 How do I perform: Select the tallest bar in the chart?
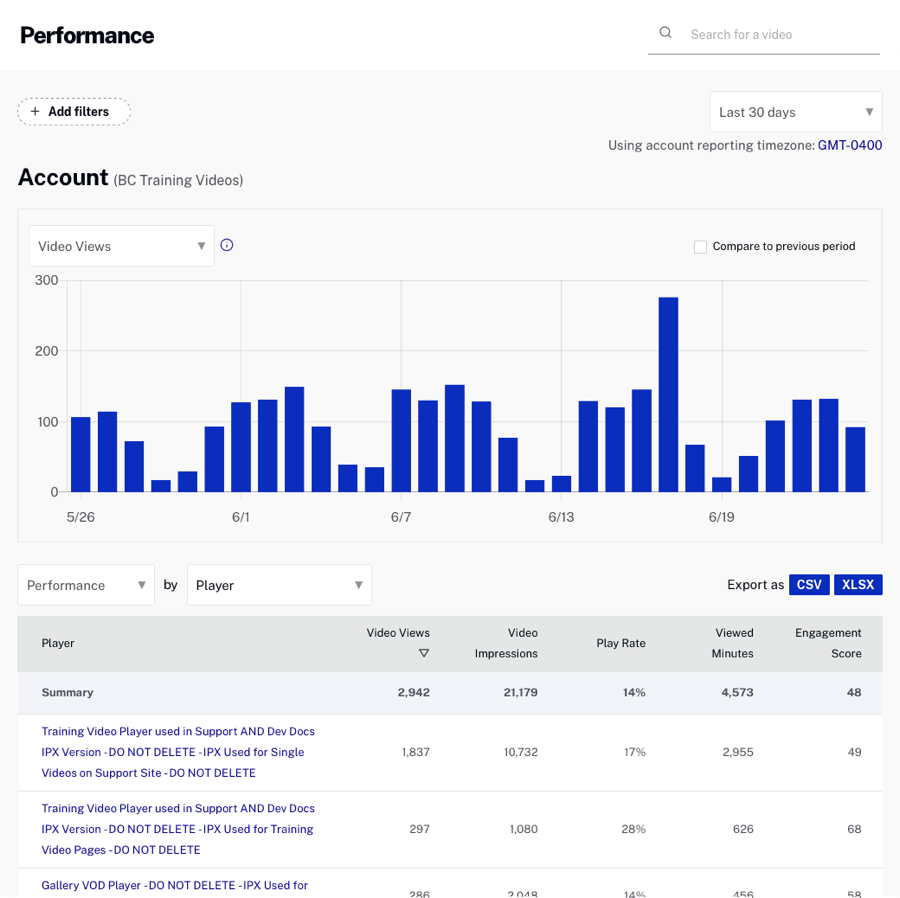click(669, 390)
